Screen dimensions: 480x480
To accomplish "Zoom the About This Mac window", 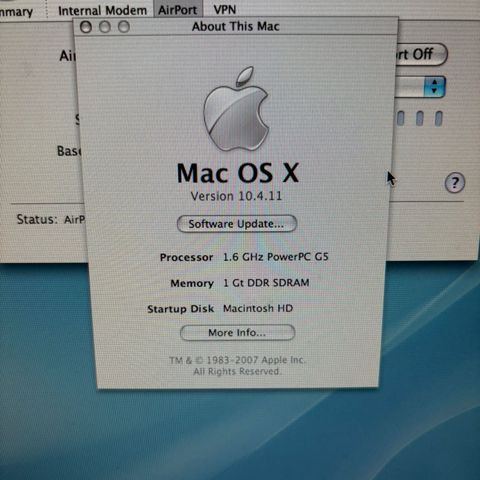I will [x=124, y=27].
